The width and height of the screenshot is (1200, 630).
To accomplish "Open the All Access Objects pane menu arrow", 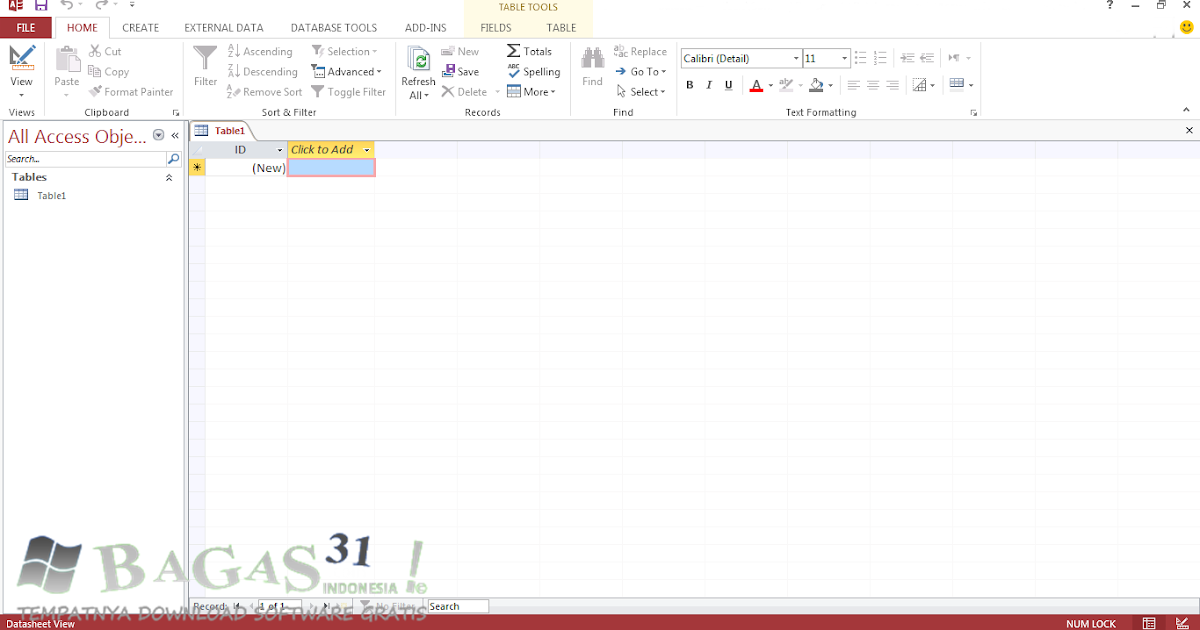I will pyautogui.click(x=158, y=135).
